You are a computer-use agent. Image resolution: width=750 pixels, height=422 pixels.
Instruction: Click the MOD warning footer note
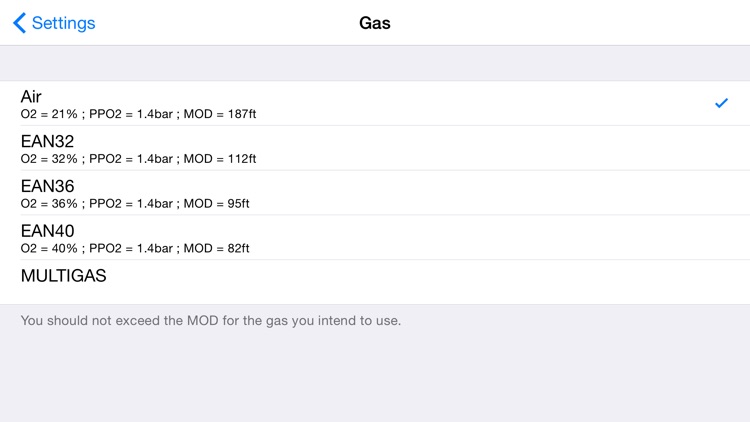click(210, 321)
